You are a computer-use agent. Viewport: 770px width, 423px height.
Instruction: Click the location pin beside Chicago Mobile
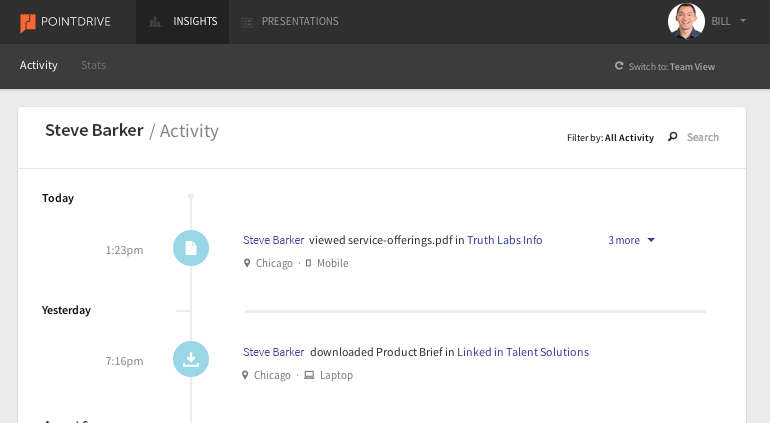tap(247, 263)
